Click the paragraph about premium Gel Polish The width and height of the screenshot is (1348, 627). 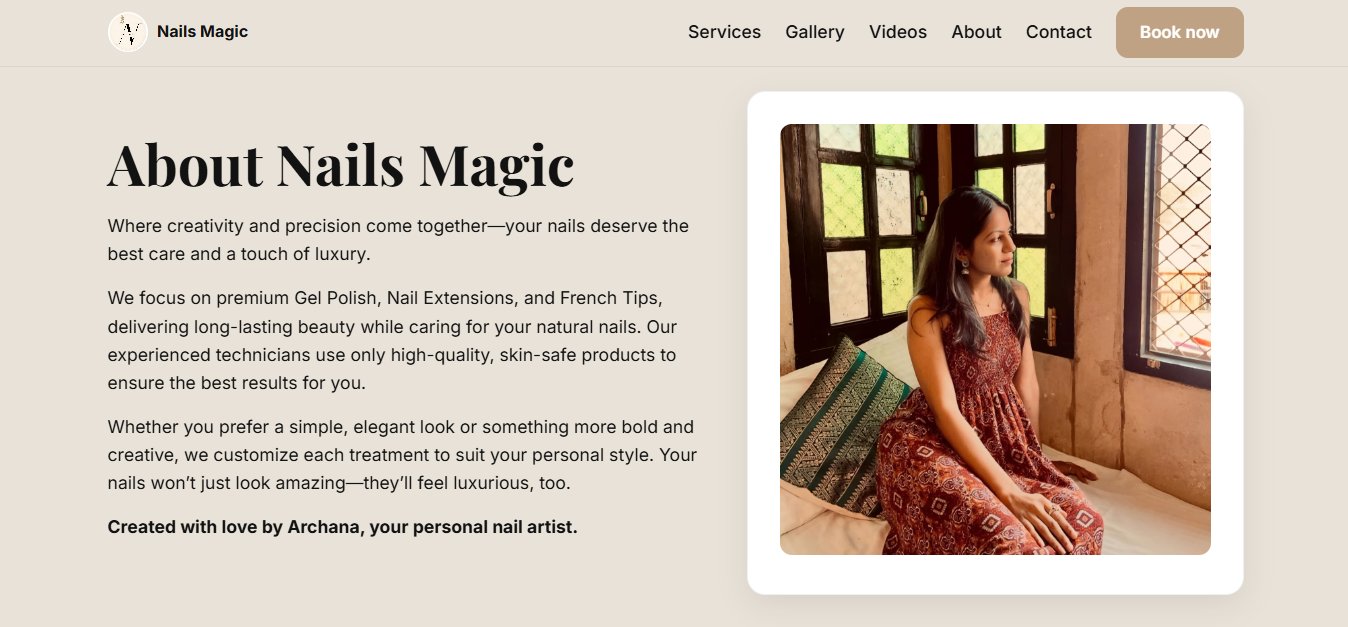pos(392,340)
